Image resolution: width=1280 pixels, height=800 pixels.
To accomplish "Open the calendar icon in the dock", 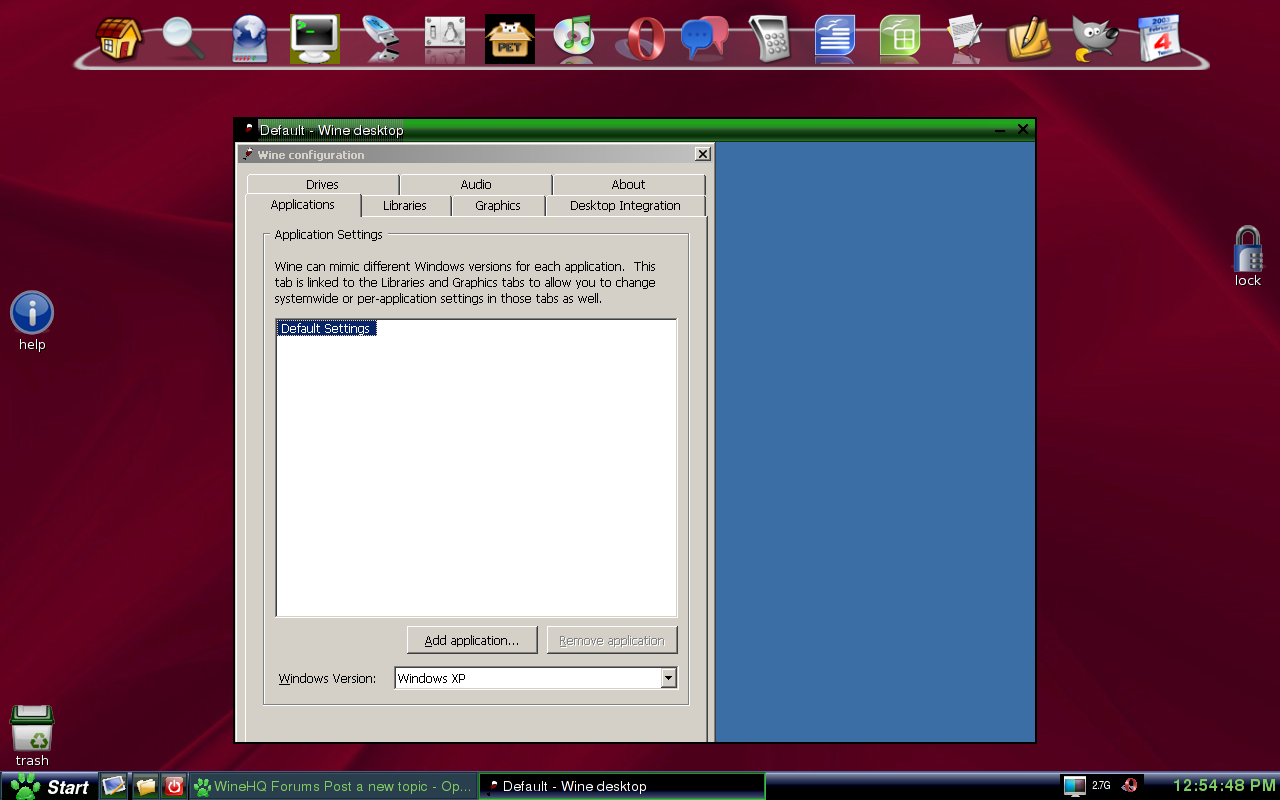I will (x=1159, y=39).
